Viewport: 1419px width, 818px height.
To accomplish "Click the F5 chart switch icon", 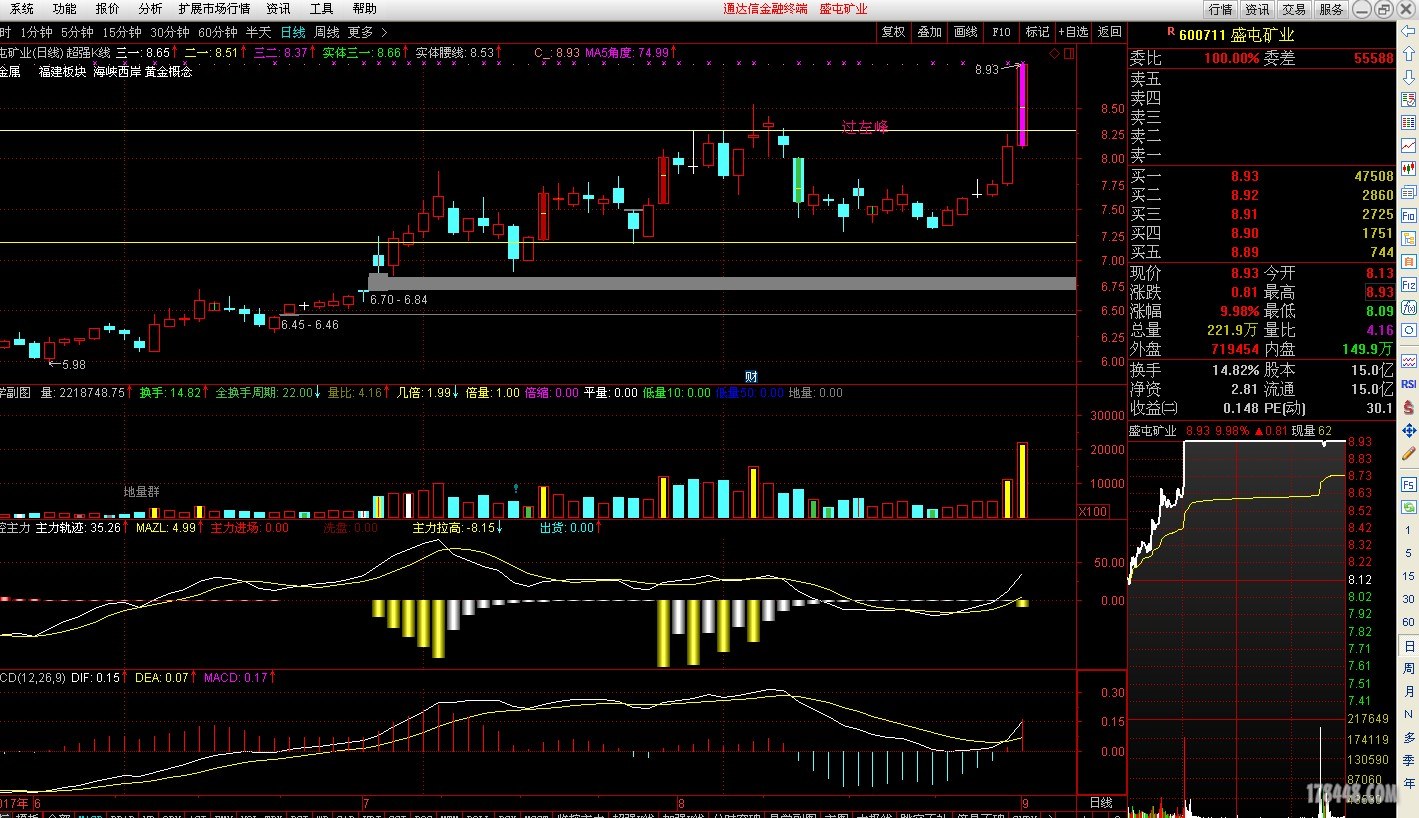I will 1409,484.
